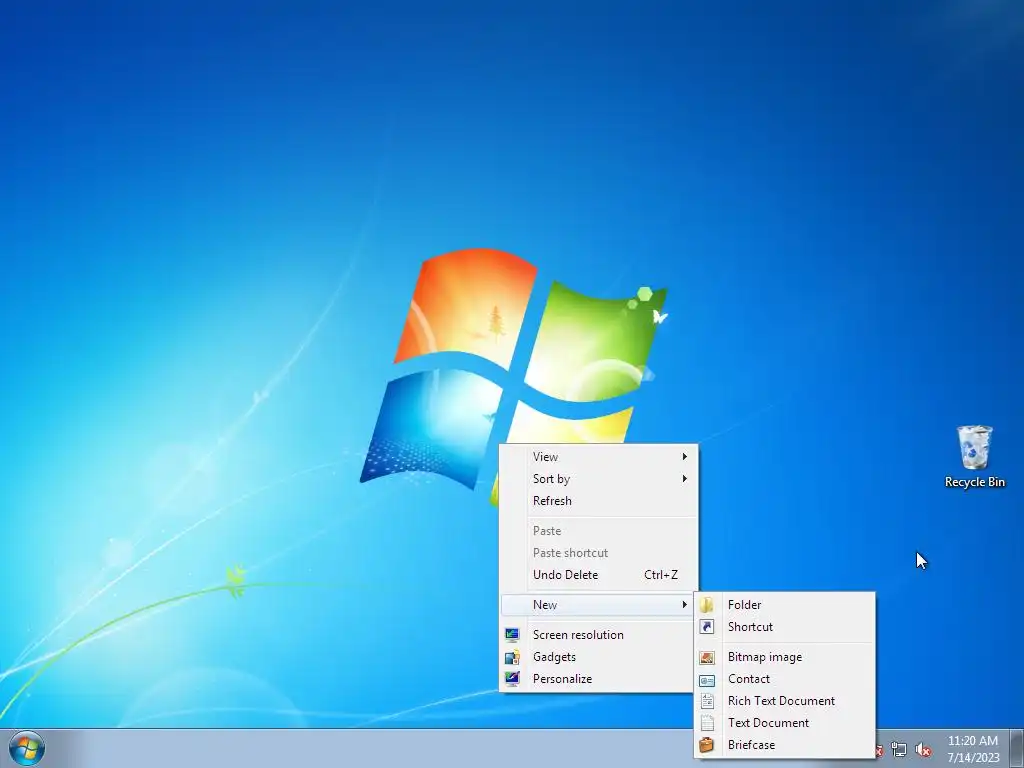Select the Briefcase option
Image resolution: width=1024 pixels, height=768 pixels.
point(784,745)
